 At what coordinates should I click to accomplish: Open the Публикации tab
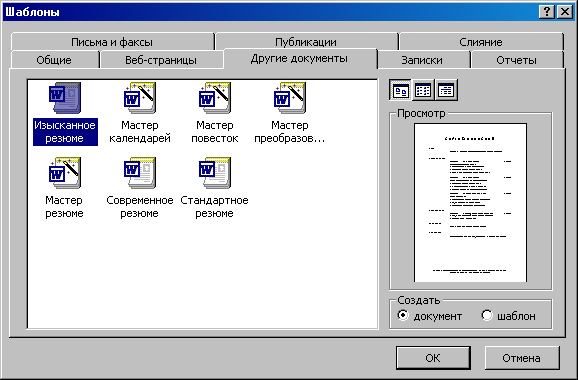point(306,42)
